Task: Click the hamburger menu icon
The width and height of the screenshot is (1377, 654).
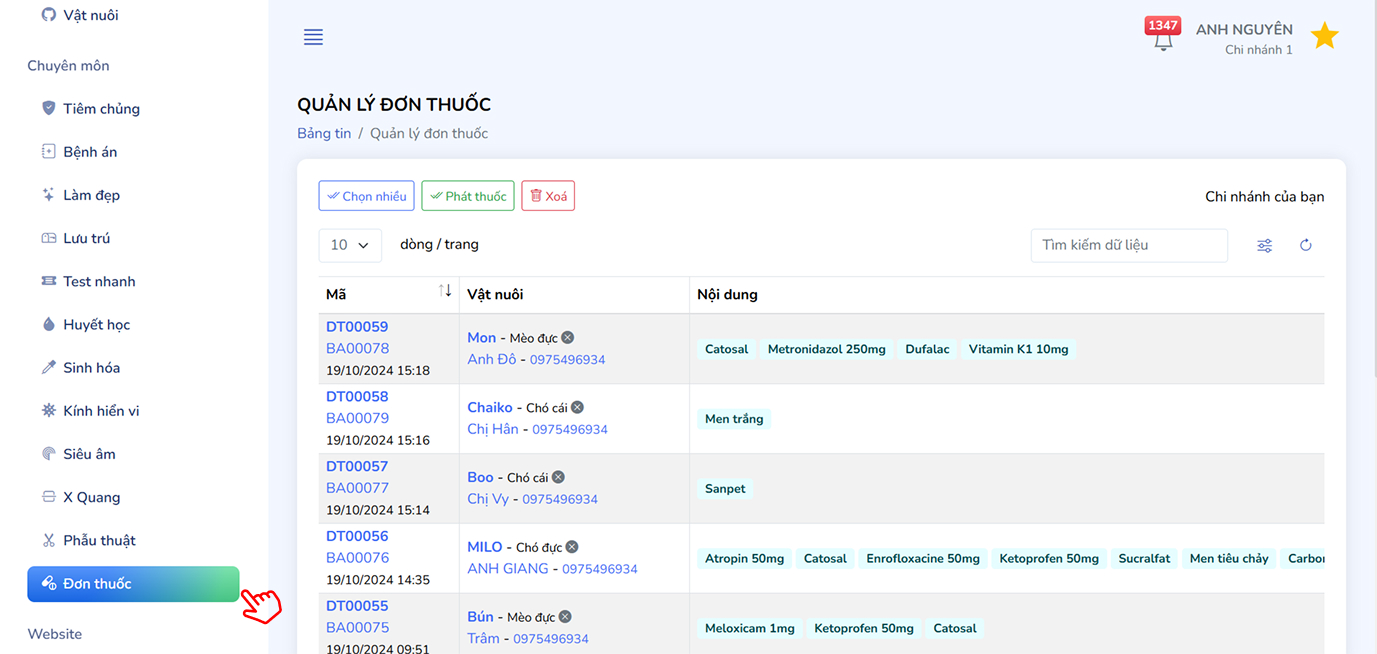Action: click(x=313, y=37)
